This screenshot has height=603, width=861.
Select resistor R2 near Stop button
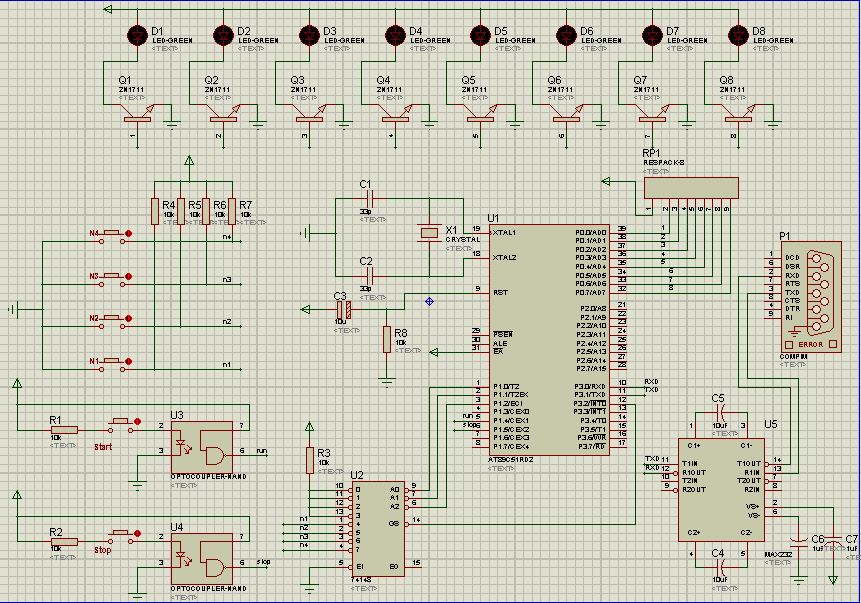(x=64, y=542)
